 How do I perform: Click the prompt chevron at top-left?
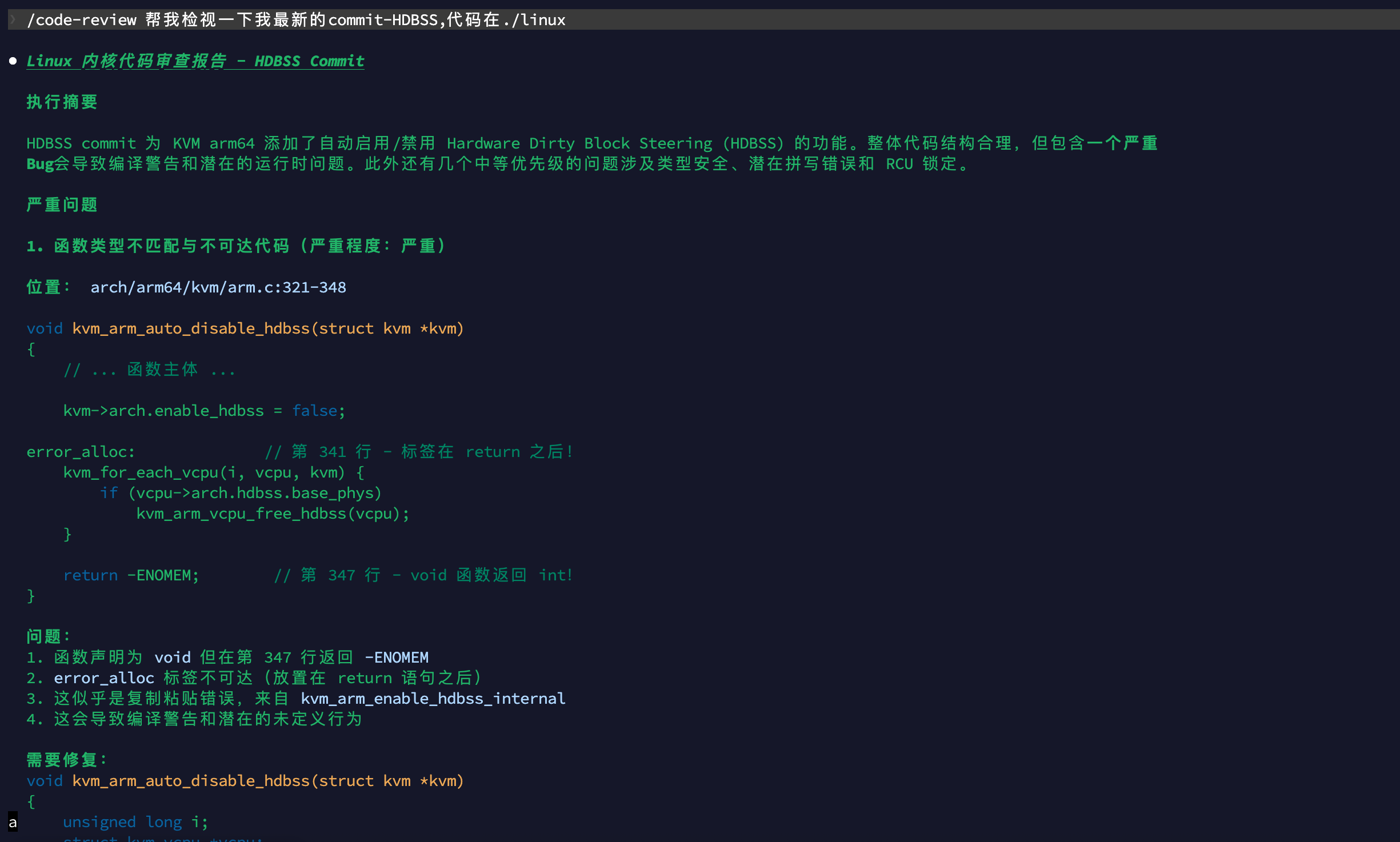click(x=13, y=19)
